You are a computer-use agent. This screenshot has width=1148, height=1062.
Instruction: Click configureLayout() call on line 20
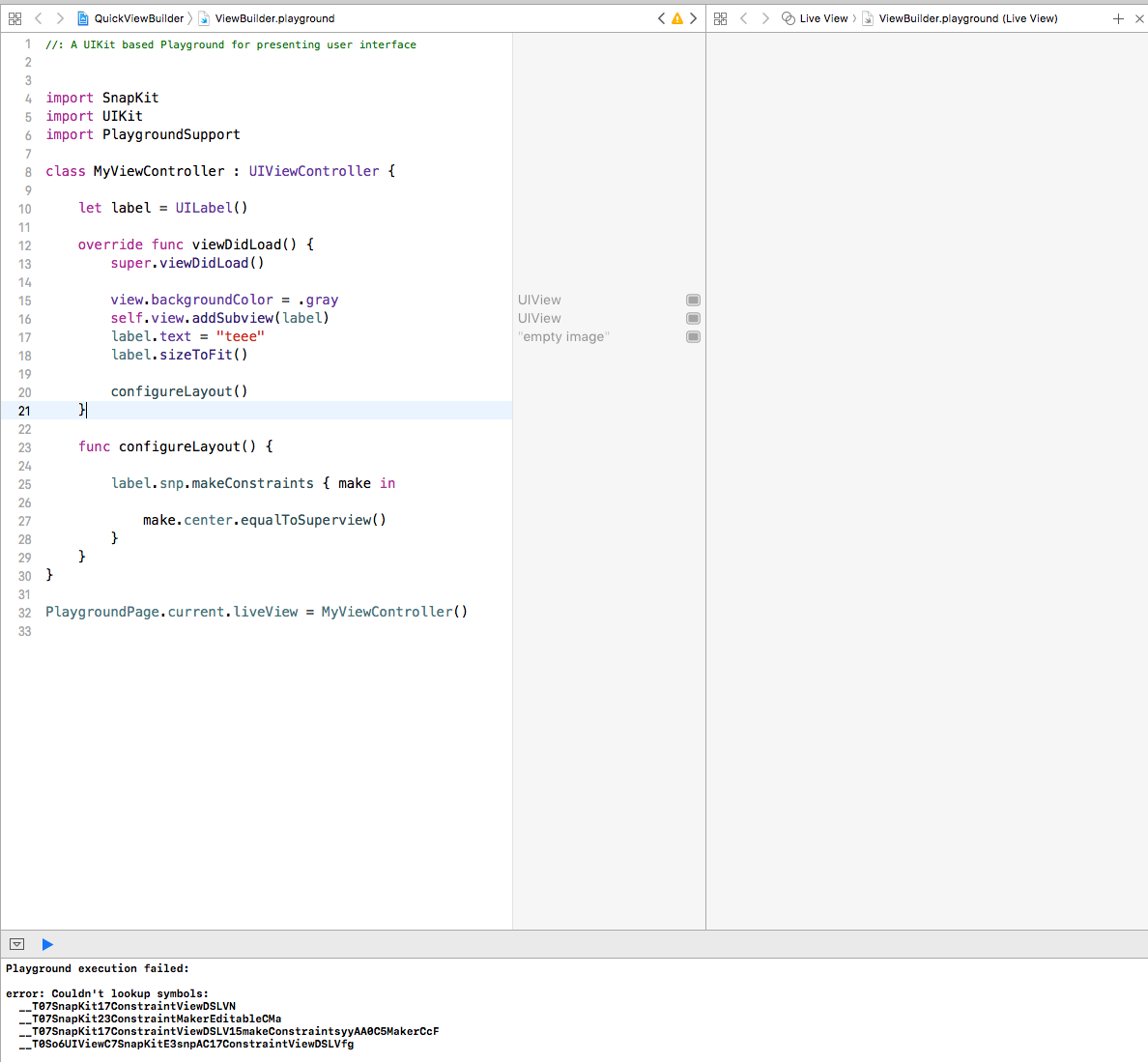180,391
